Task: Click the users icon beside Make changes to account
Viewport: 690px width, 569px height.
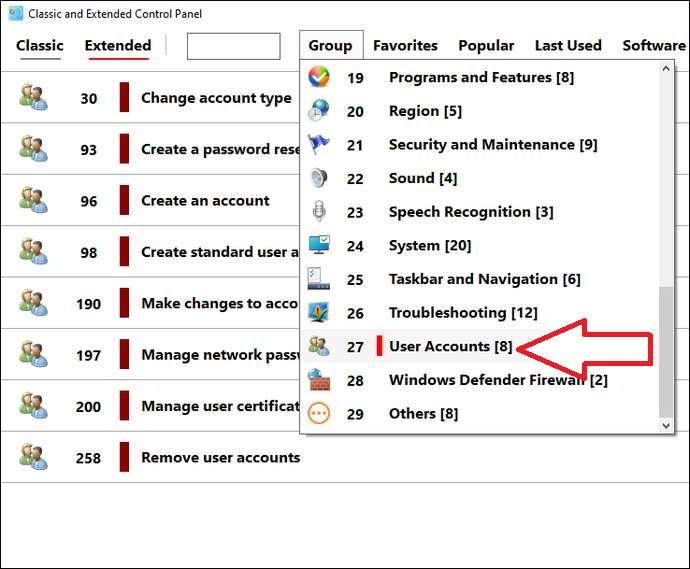Action: tap(33, 303)
